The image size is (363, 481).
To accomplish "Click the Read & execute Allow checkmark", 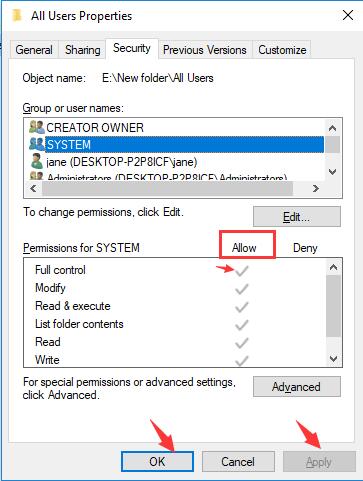I will (x=242, y=307).
